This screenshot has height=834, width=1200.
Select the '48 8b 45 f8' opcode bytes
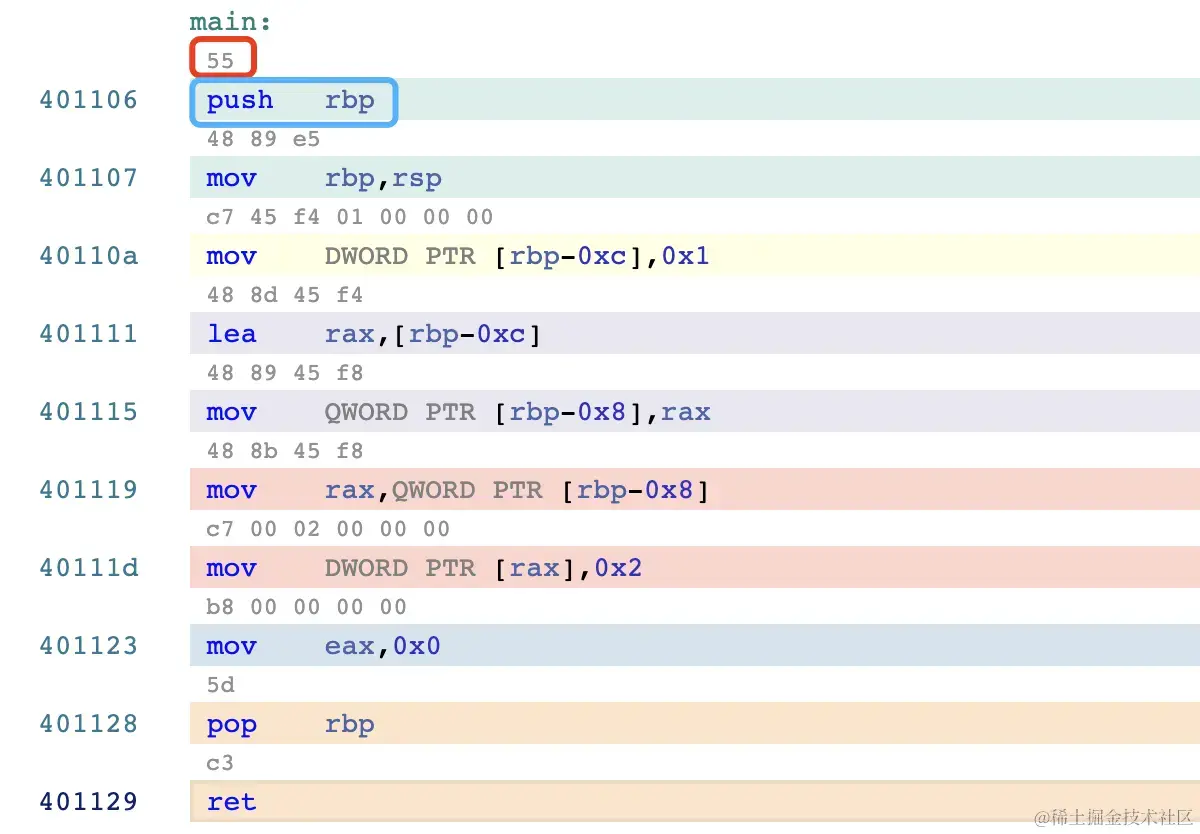pos(285,451)
